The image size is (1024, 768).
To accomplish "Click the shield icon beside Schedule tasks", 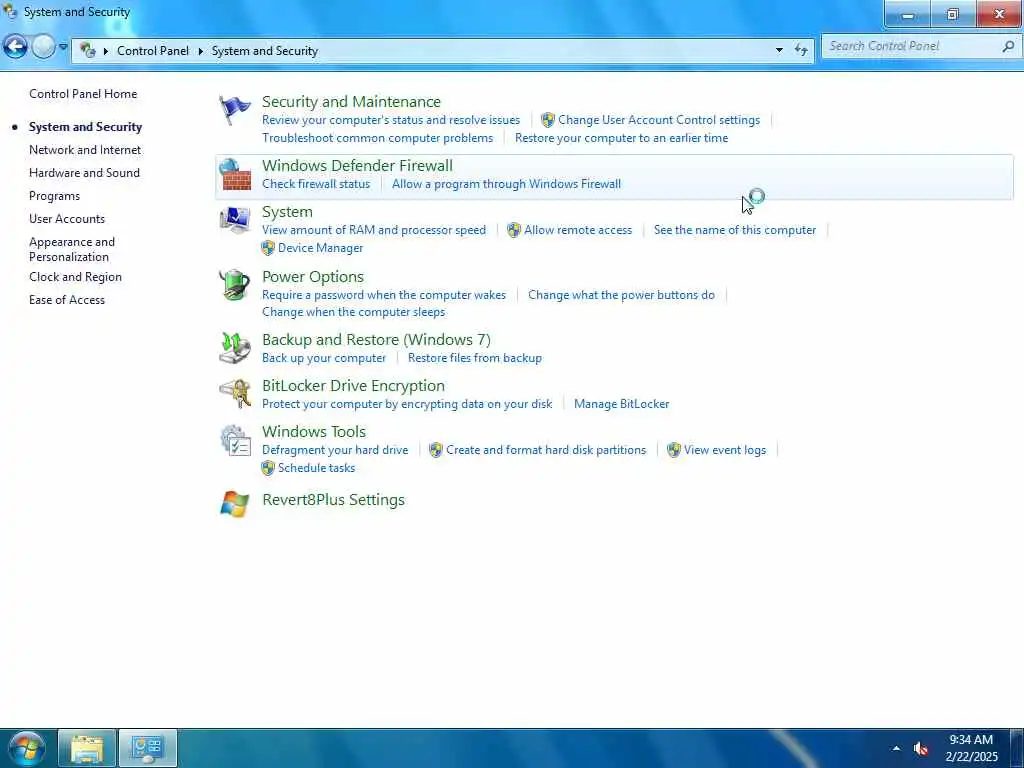I will [x=268, y=468].
